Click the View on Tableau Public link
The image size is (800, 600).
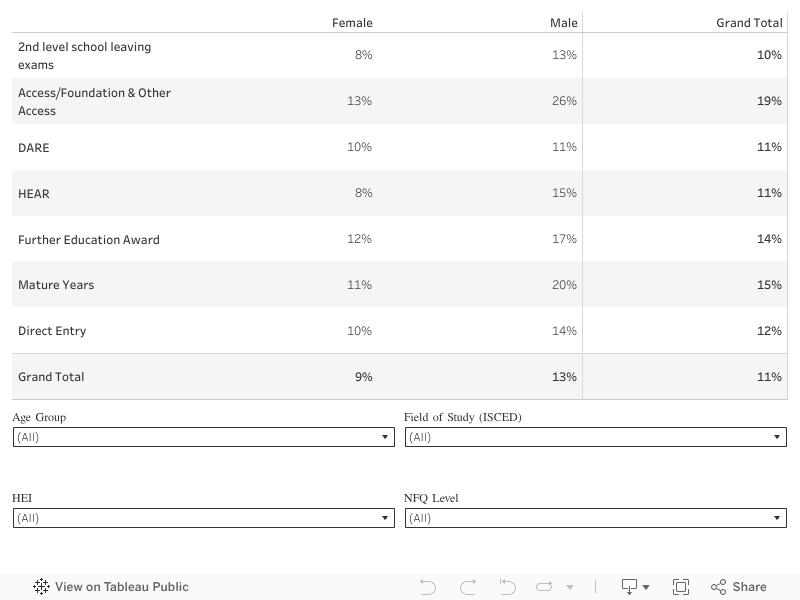click(x=121, y=587)
